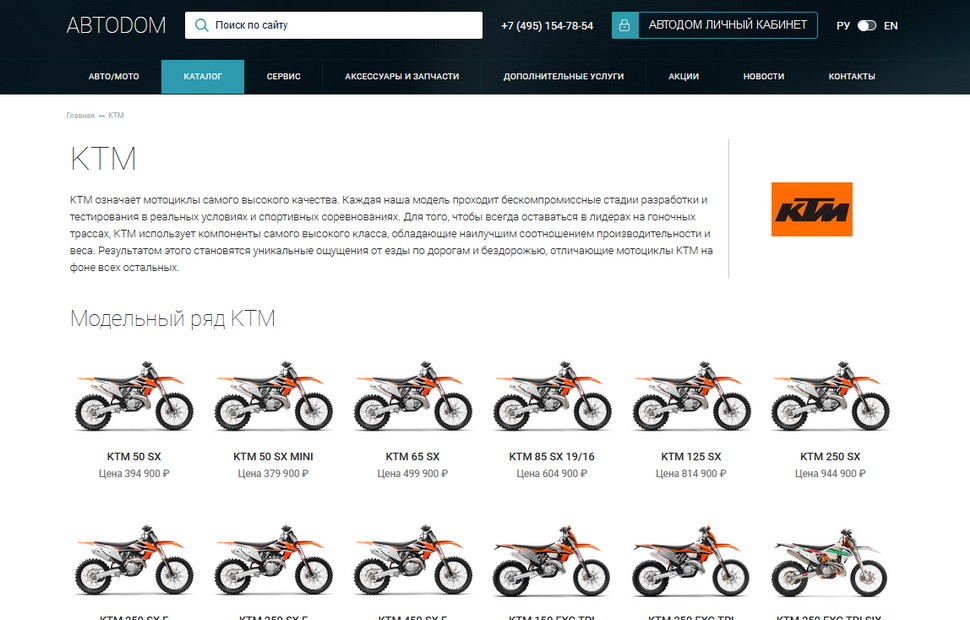Click price 'Цена 604 900 ₽'
The width and height of the screenshot is (970, 620).
552,473
